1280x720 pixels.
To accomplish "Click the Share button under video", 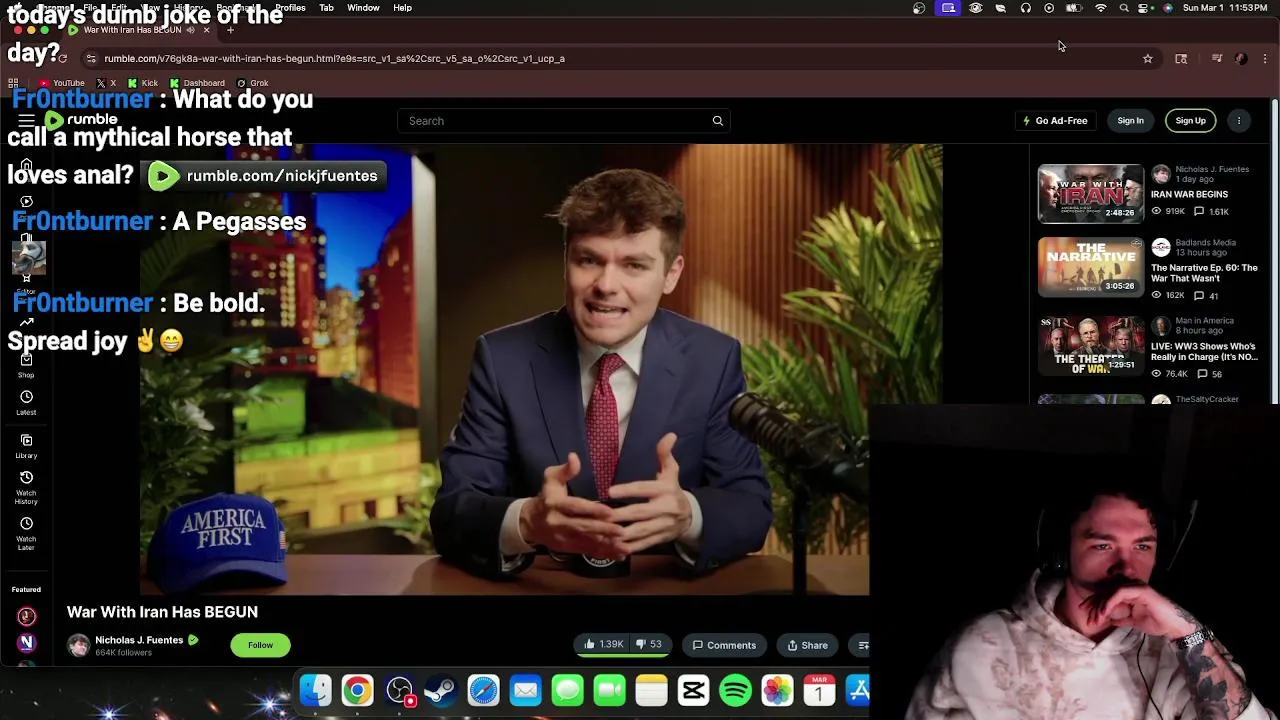I will [x=807, y=645].
